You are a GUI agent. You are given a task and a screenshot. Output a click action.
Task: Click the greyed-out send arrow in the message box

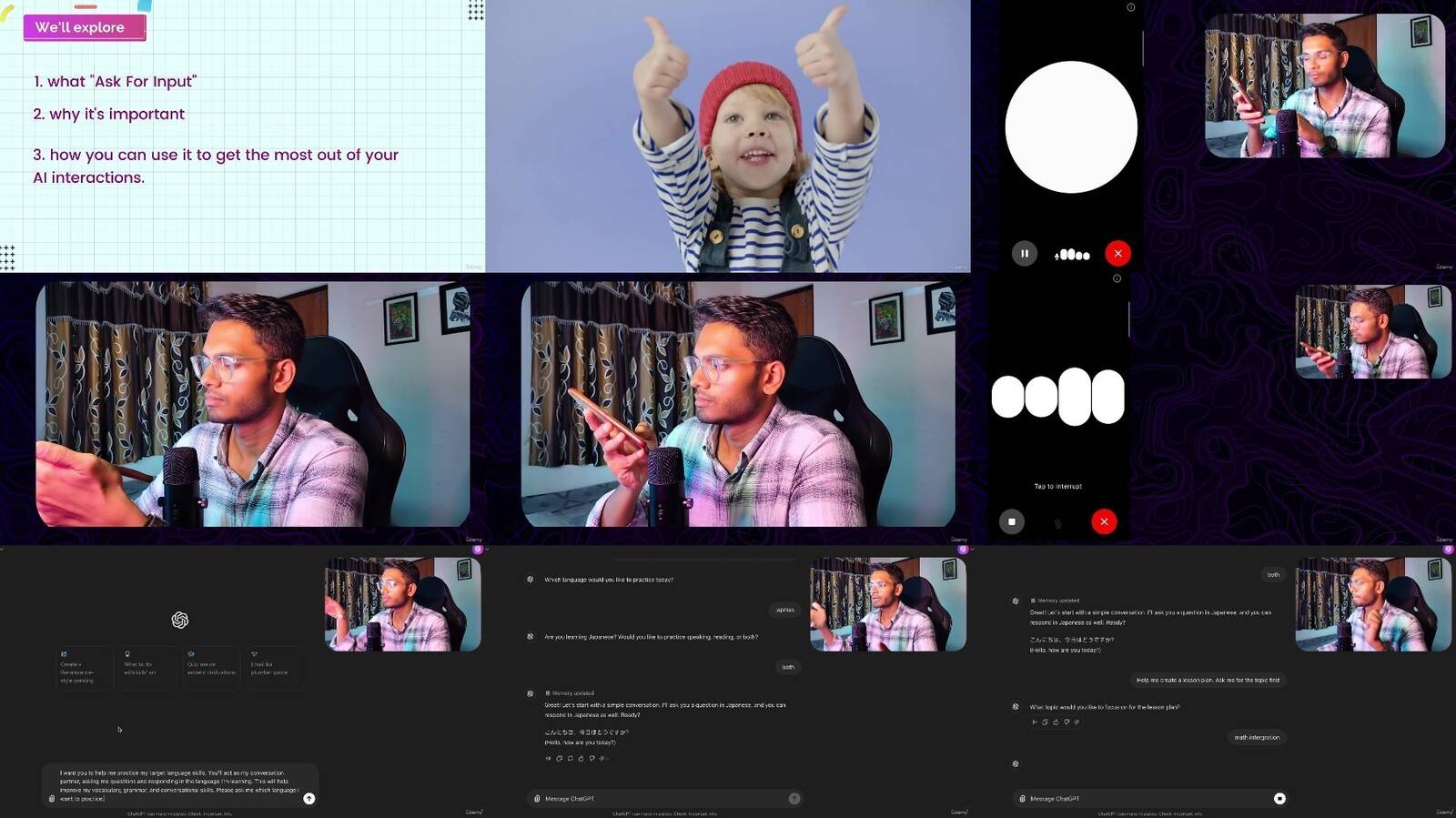794,798
